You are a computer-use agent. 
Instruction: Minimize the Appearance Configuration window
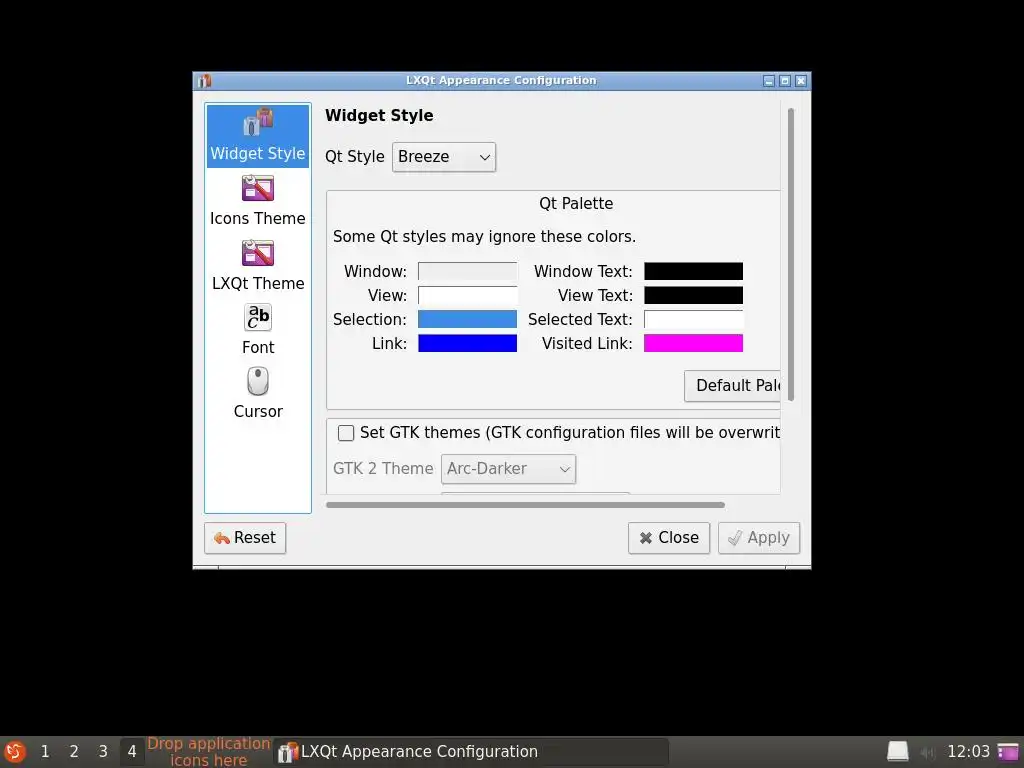click(x=769, y=81)
